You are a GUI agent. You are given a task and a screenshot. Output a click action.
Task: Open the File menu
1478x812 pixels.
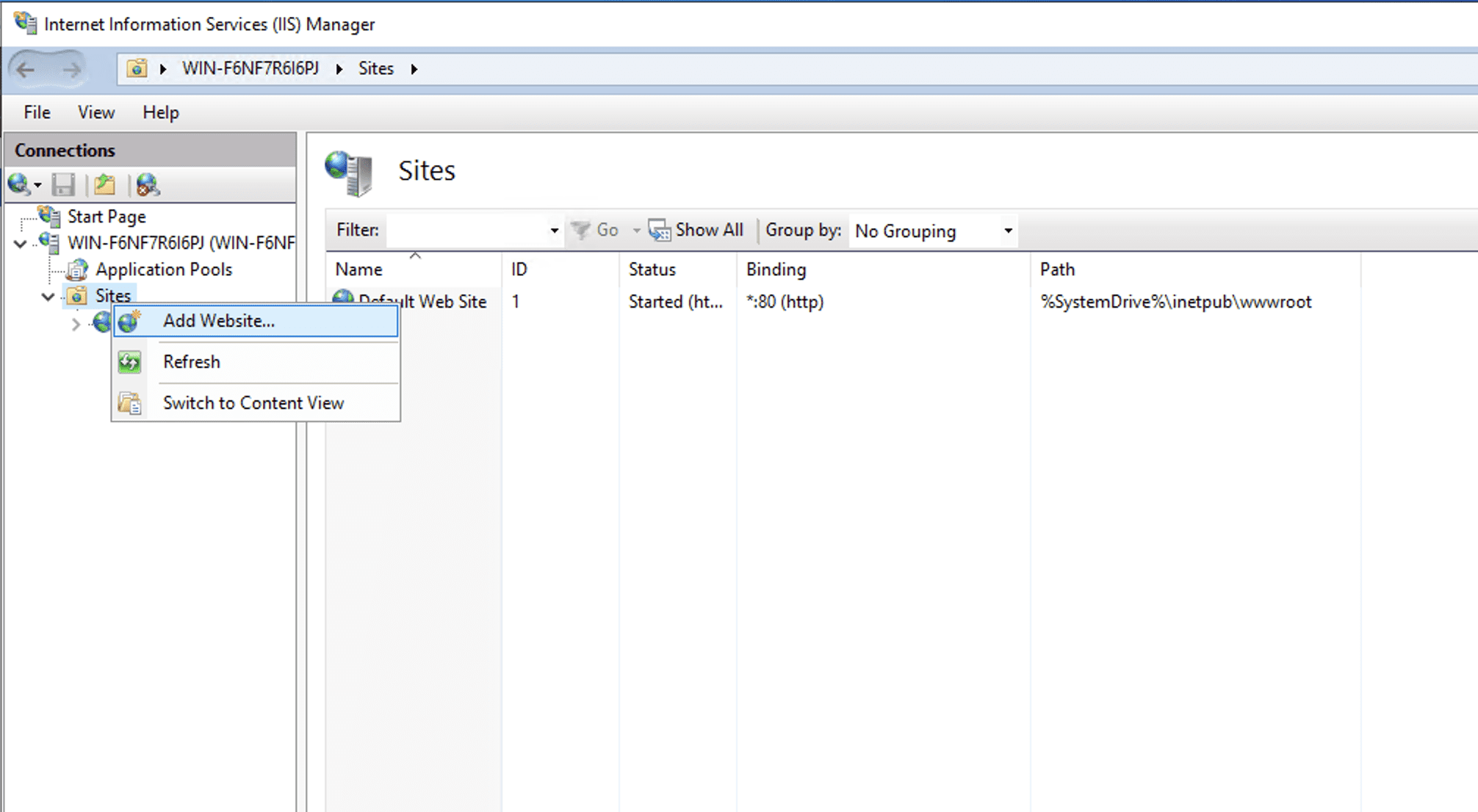tap(37, 112)
